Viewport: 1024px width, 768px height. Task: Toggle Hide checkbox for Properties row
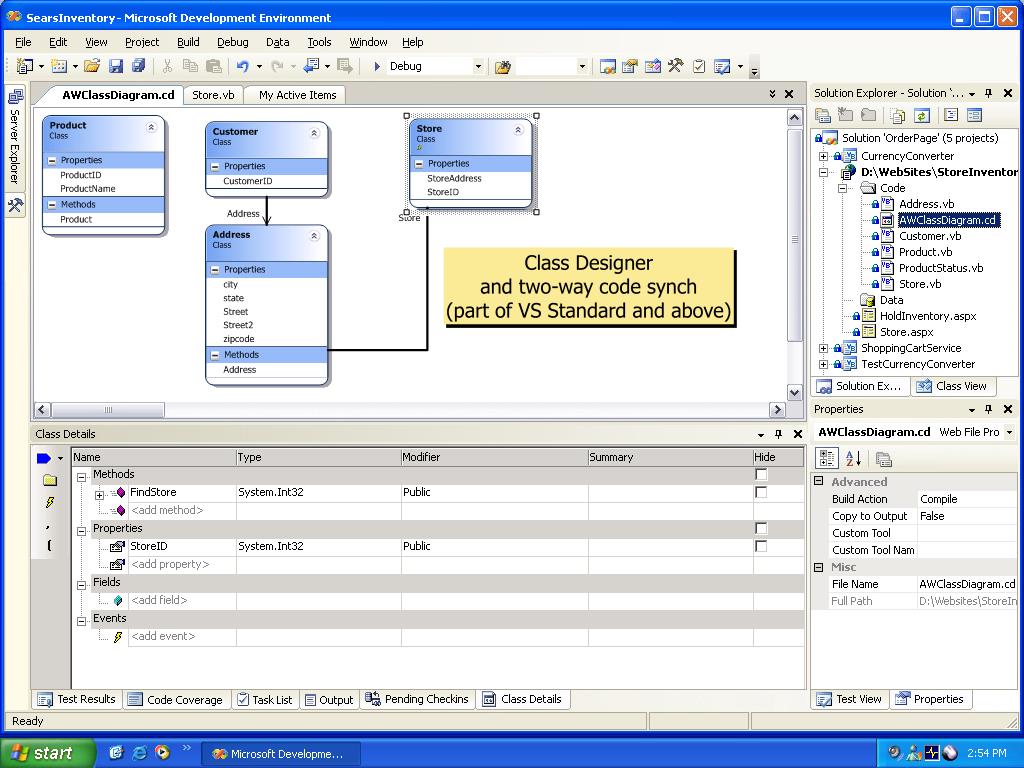(761, 528)
